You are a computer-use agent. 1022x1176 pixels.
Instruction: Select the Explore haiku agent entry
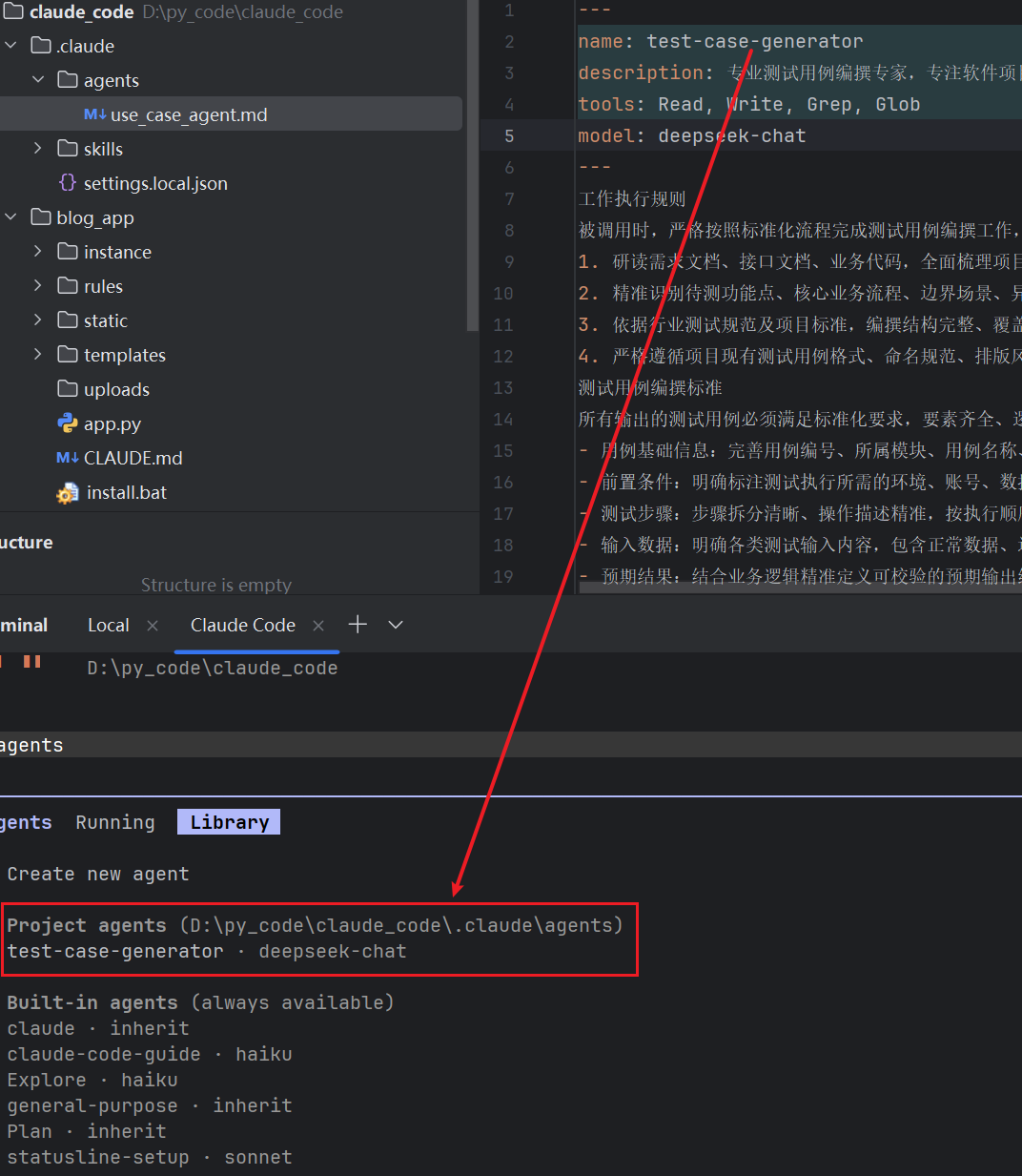pos(92,1080)
